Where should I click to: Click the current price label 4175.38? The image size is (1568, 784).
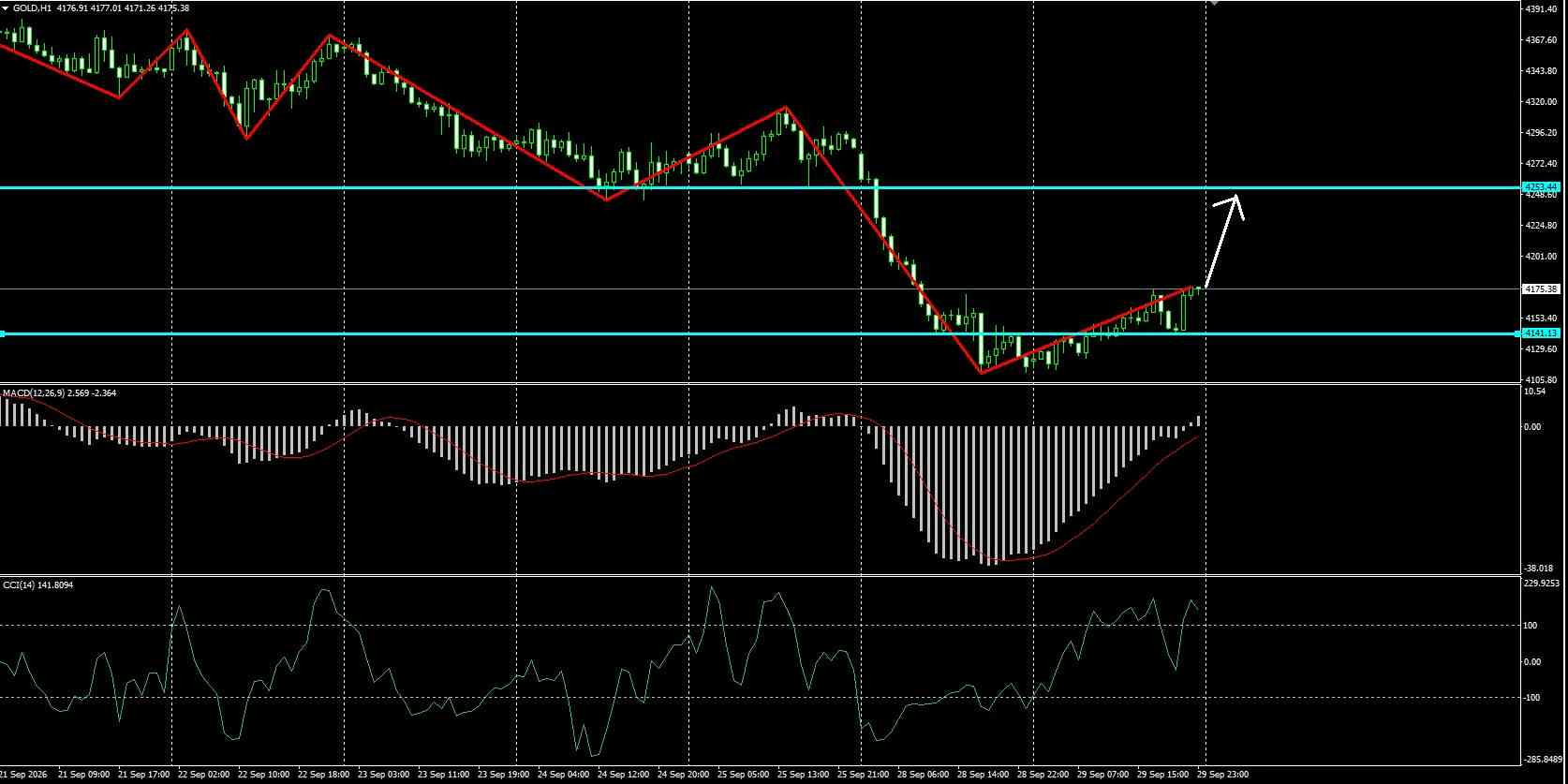click(x=1543, y=289)
